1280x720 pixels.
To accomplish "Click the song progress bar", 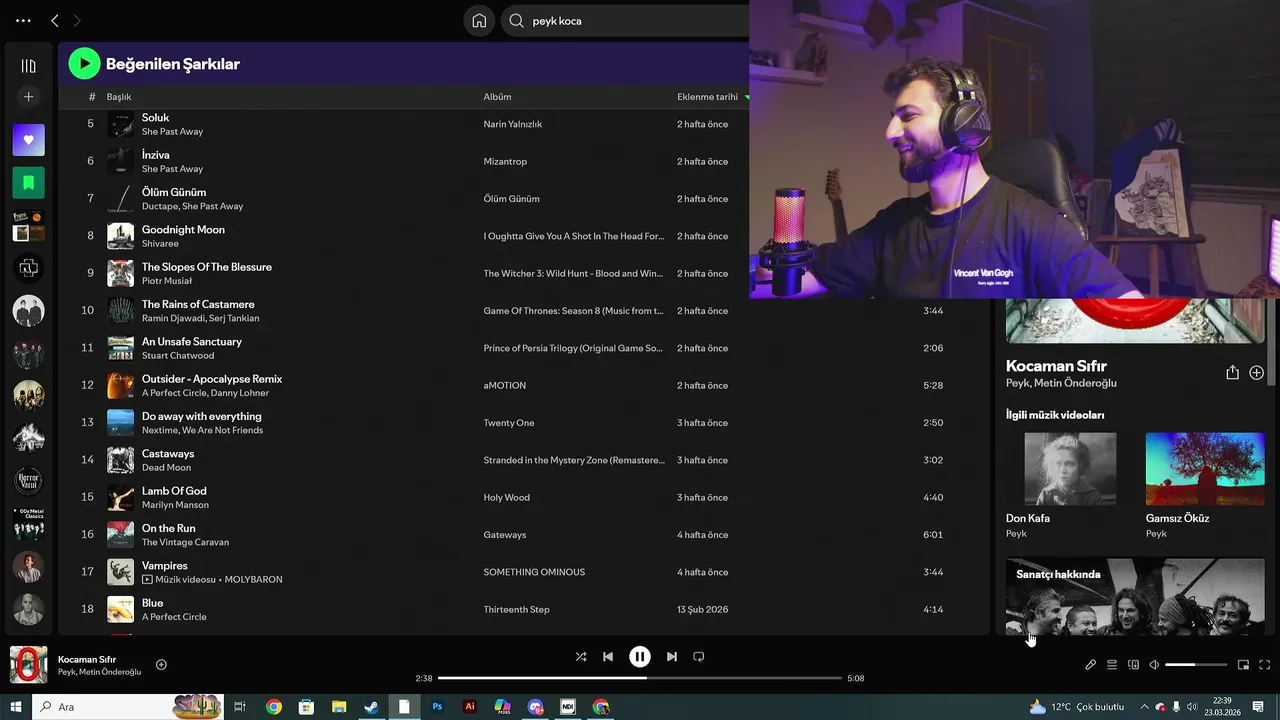I will pyautogui.click(x=640, y=678).
